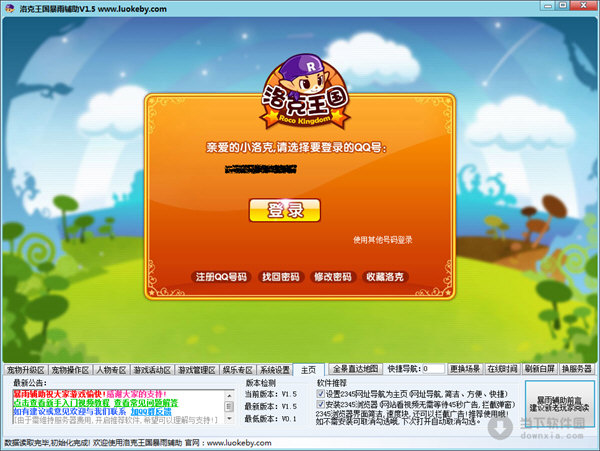This screenshot has height=451, width=600.
Task: Uncheck 设置2345网址导航为主页 checkbox
Action: click(321, 394)
